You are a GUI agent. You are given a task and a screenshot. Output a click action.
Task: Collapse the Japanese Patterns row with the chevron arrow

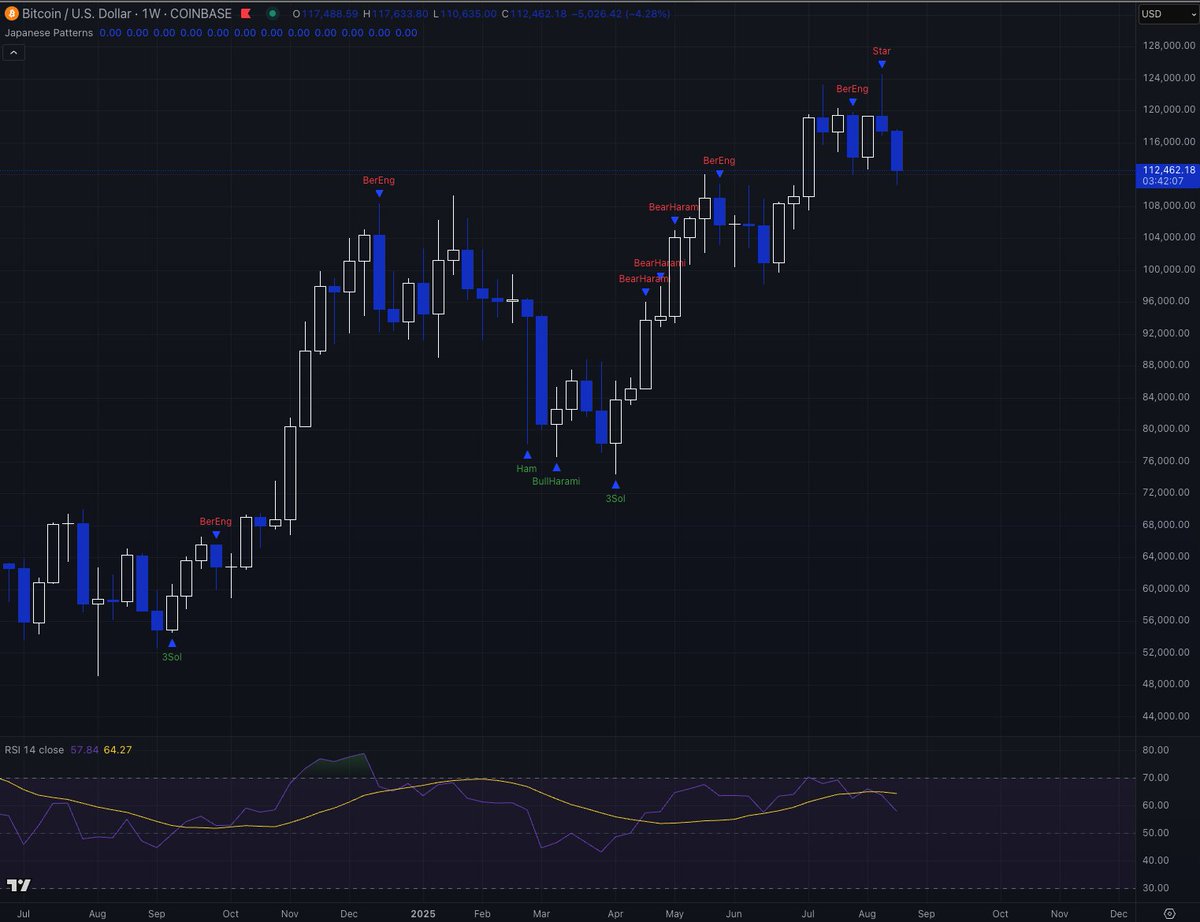[x=13, y=51]
